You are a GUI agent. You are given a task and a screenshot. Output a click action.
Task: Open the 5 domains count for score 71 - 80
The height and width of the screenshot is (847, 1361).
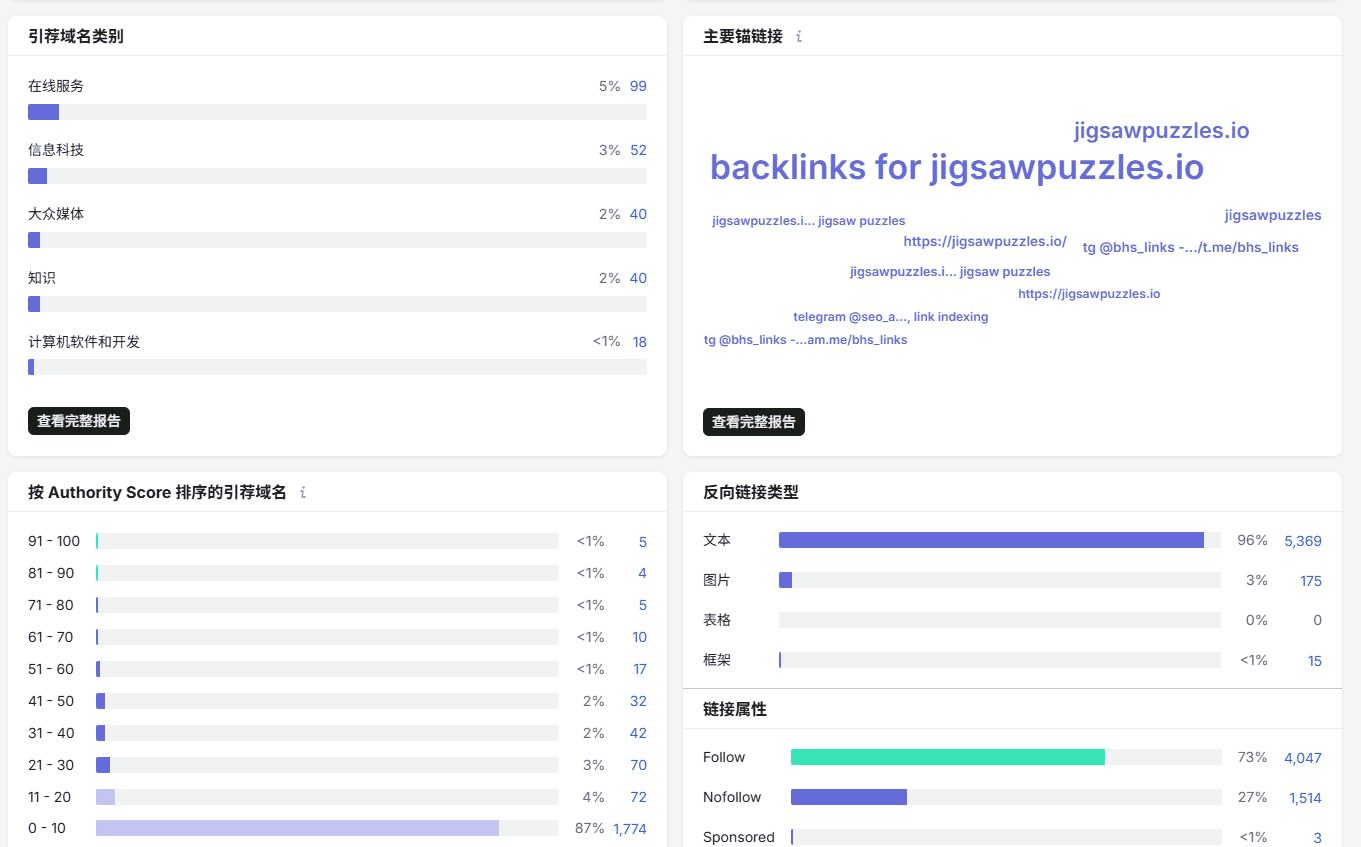point(643,606)
